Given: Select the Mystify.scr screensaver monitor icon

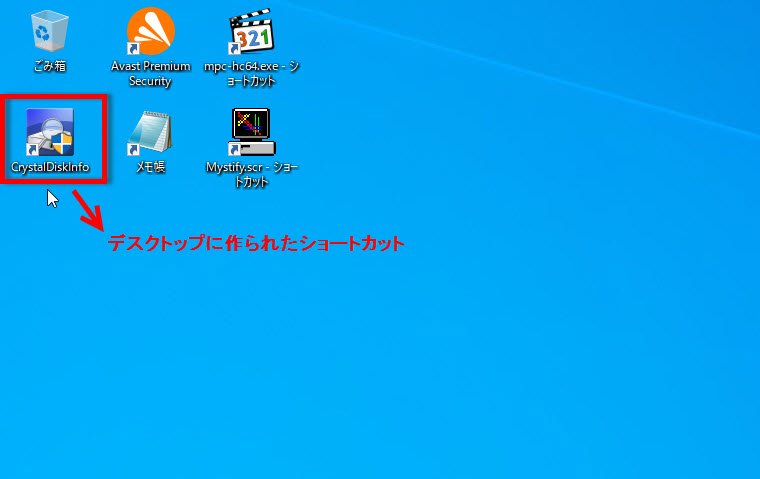Looking at the screenshot, I should [x=252, y=132].
